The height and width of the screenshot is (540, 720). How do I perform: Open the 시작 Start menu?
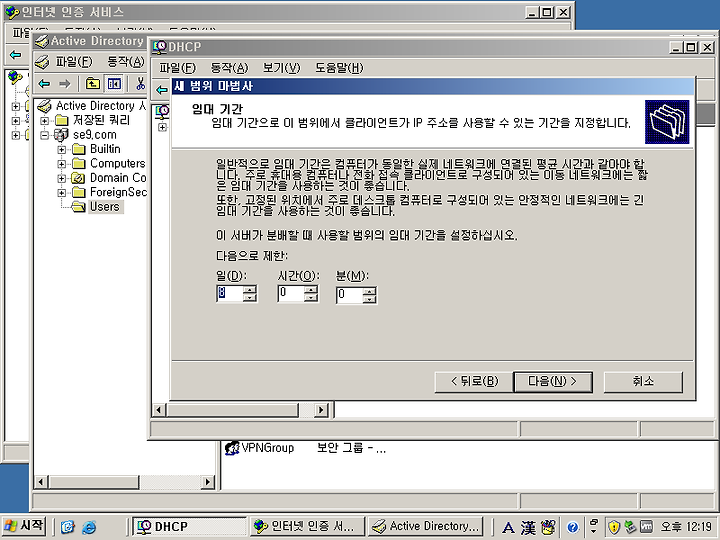click(x=24, y=526)
